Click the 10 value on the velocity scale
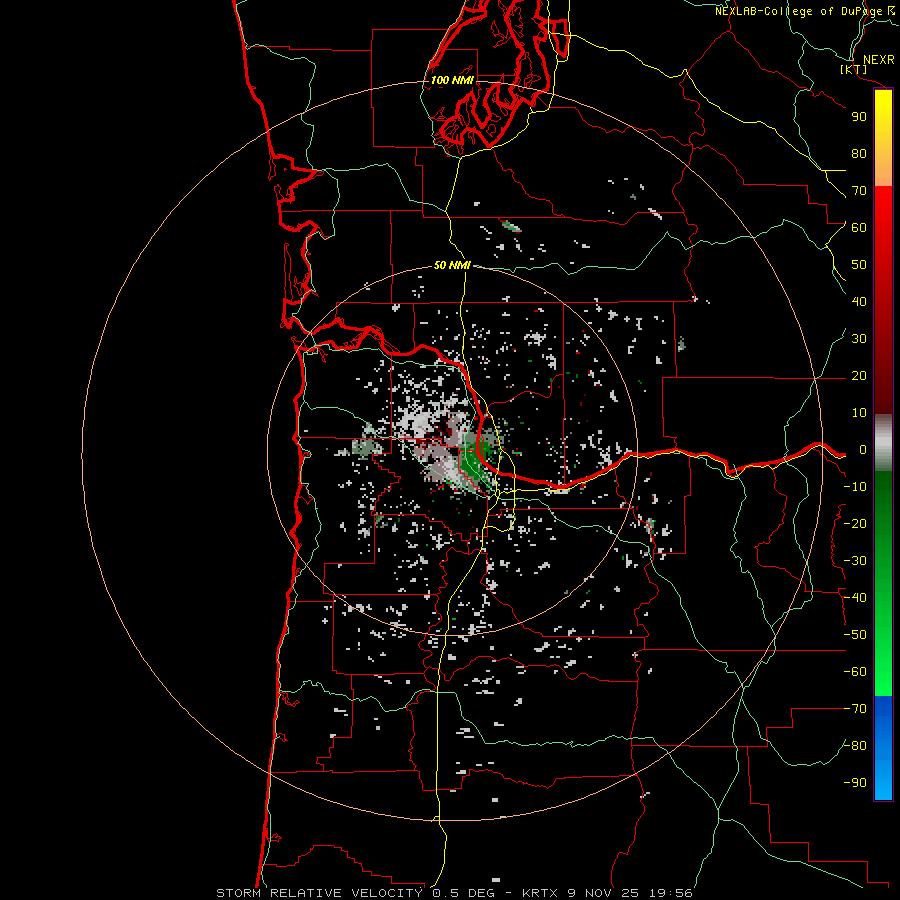Viewport: 900px width, 900px height. (859, 413)
